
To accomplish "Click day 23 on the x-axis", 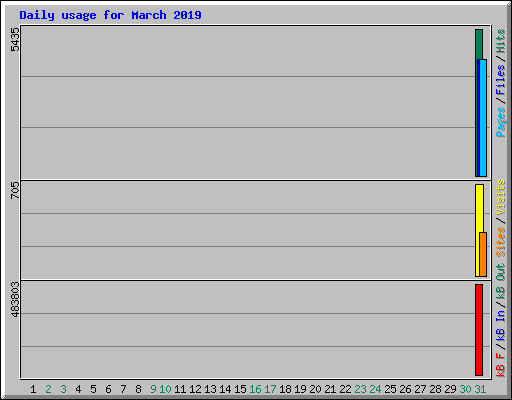I will 360,389.
